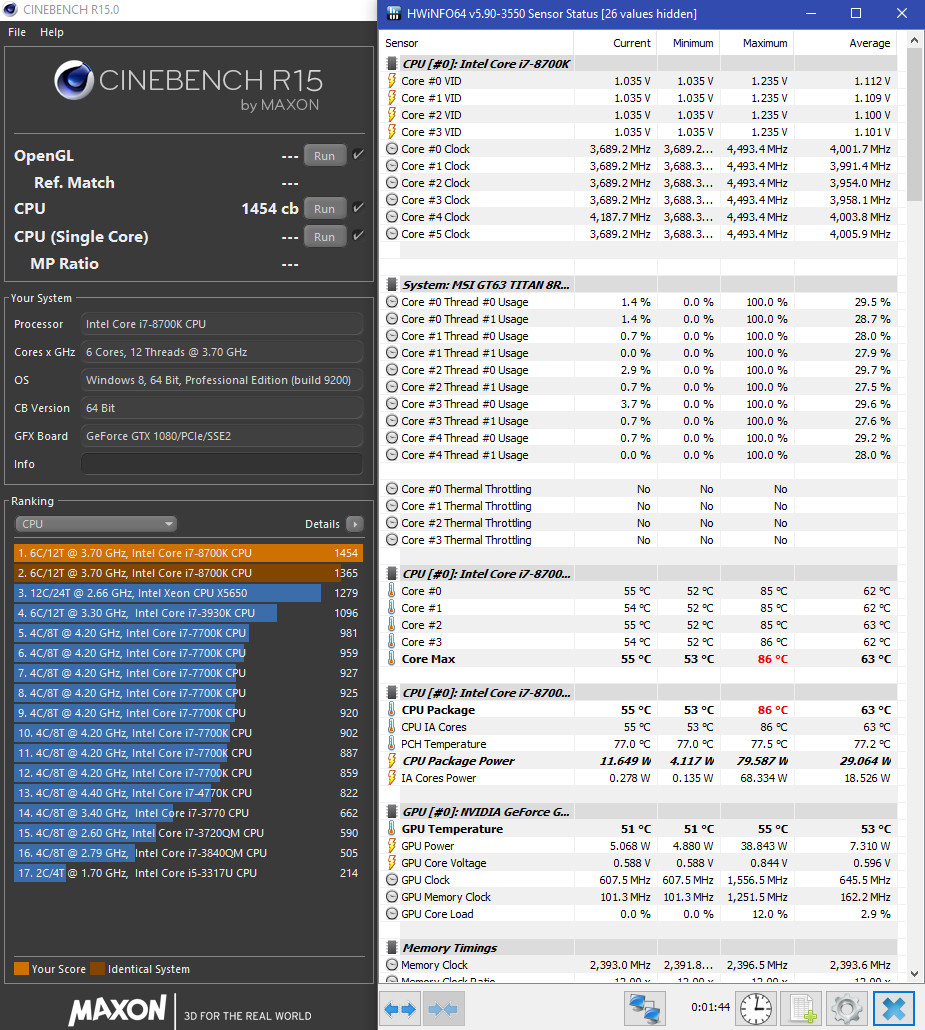925x1030 pixels.
Task: Click the Sensor column header
Action: 401,43
